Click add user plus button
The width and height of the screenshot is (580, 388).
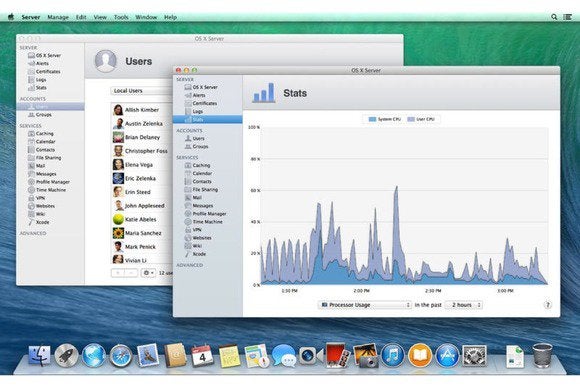coord(118,273)
